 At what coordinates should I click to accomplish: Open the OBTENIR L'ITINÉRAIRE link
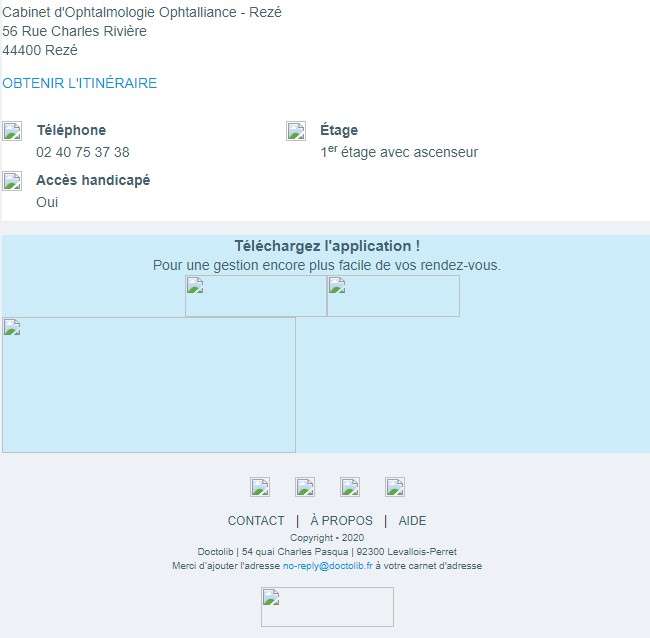79,83
